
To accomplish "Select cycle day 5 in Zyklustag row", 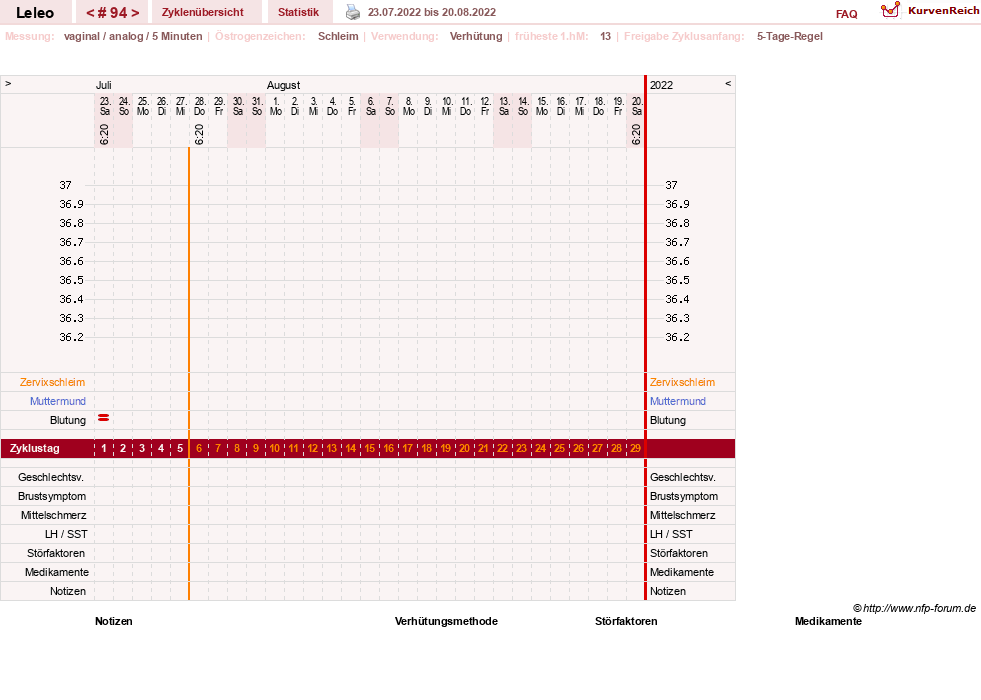I will 180,449.
